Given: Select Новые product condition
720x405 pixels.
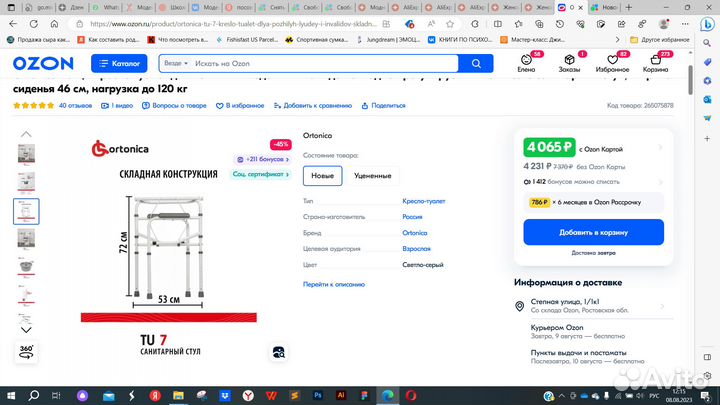Looking at the screenshot, I should (322, 176).
